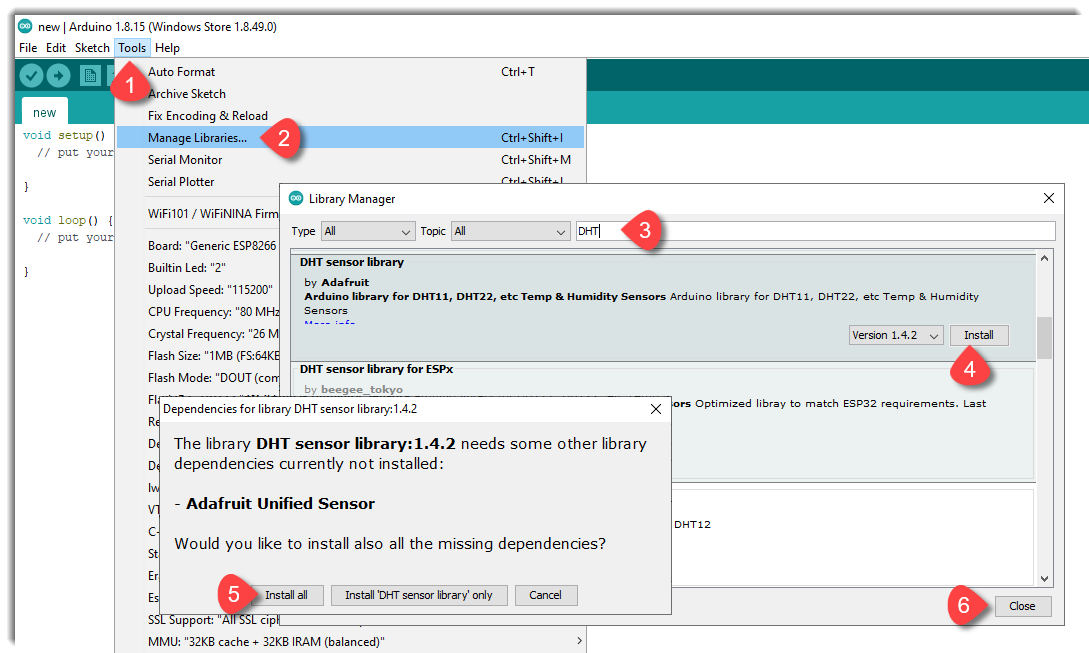Expand the MMU submenu arrow

click(x=579, y=641)
